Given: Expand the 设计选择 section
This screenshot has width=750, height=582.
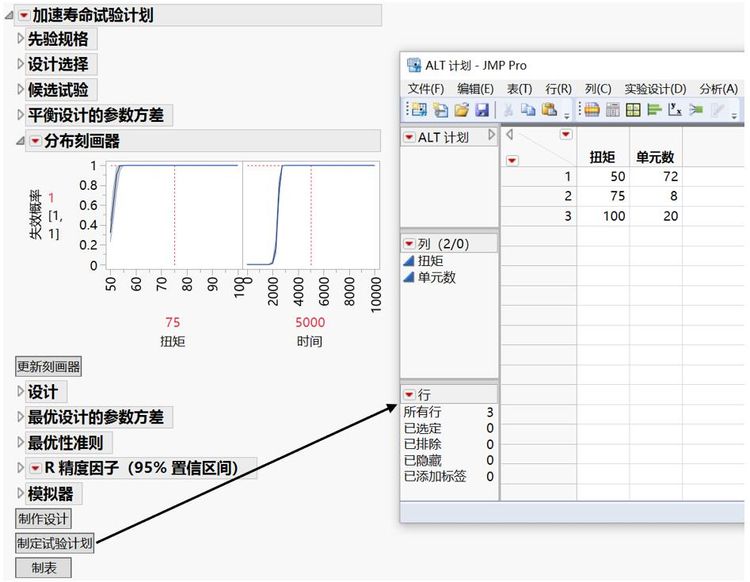Looking at the screenshot, I should [20, 64].
